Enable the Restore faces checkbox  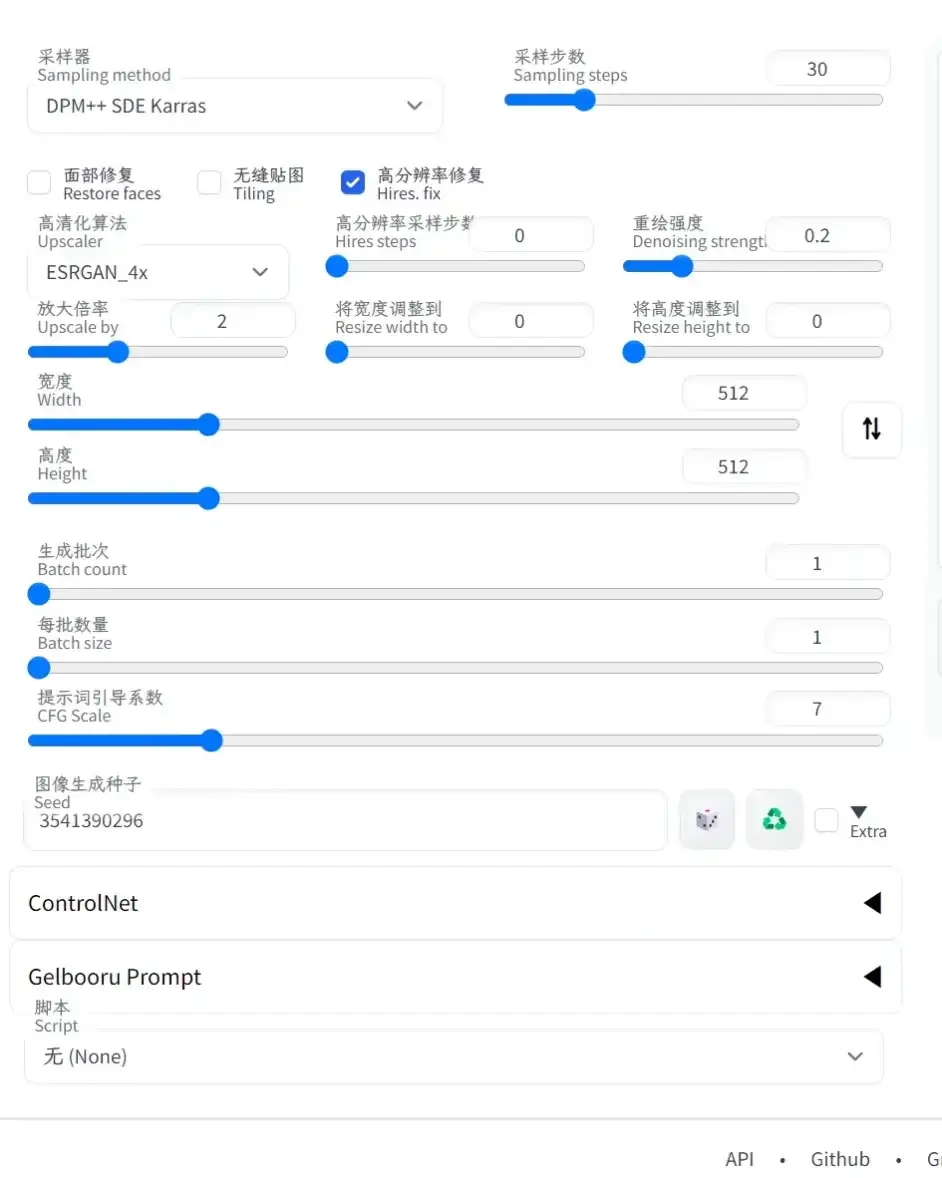point(39,183)
